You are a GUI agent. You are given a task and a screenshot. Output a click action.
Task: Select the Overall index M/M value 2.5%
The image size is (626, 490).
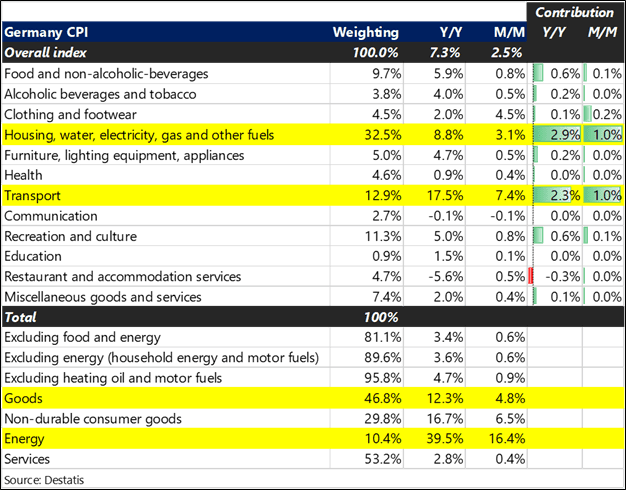click(x=505, y=52)
